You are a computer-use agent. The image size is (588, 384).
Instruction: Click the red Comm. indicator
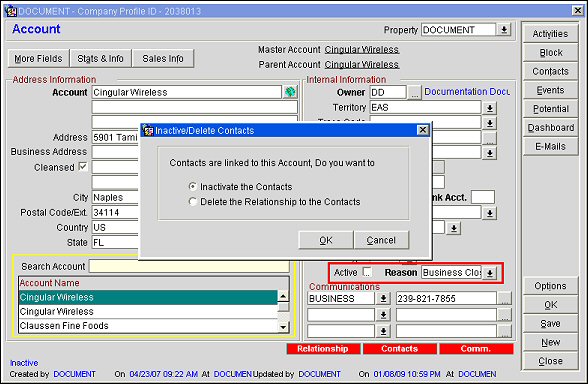coord(476,349)
